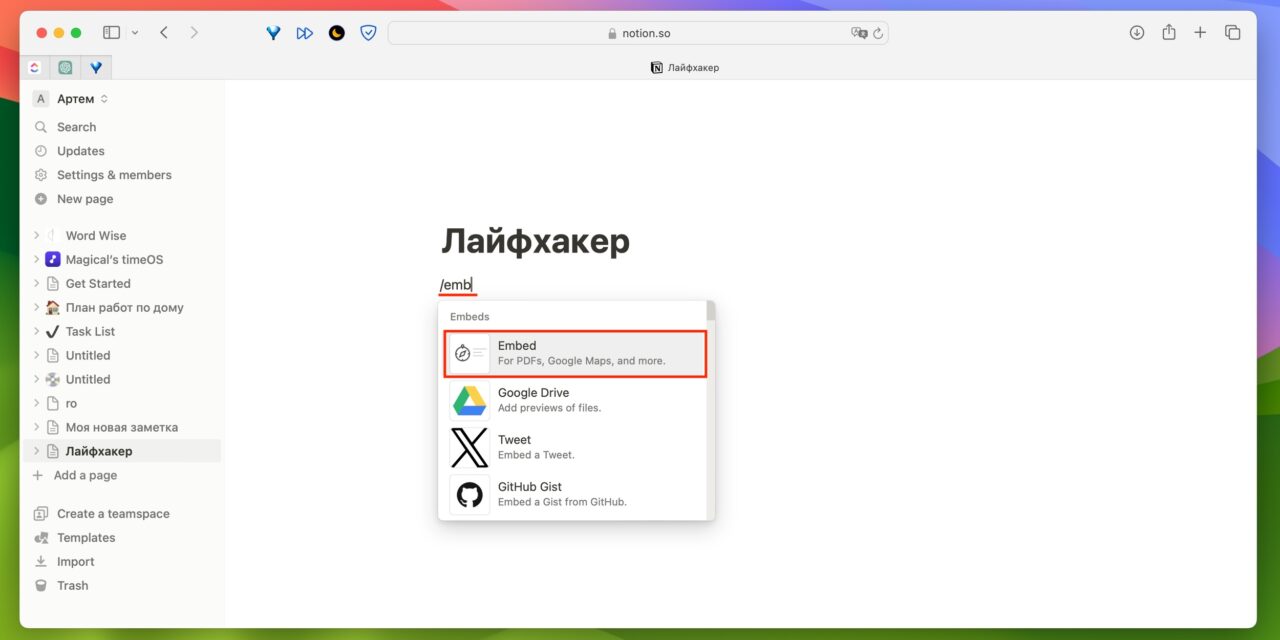The height and width of the screenshot is (640, 1280).
Task: Click the Tweet X logo icon
Action: coord(469,447)
